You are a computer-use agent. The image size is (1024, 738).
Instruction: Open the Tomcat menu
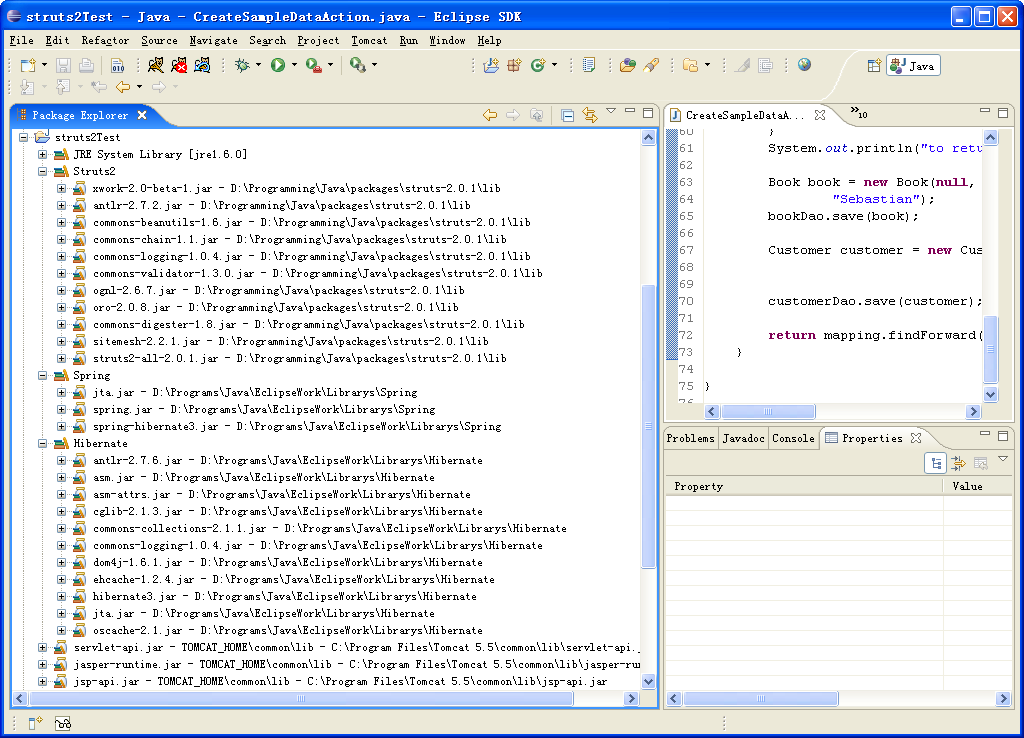click(369, 40)
